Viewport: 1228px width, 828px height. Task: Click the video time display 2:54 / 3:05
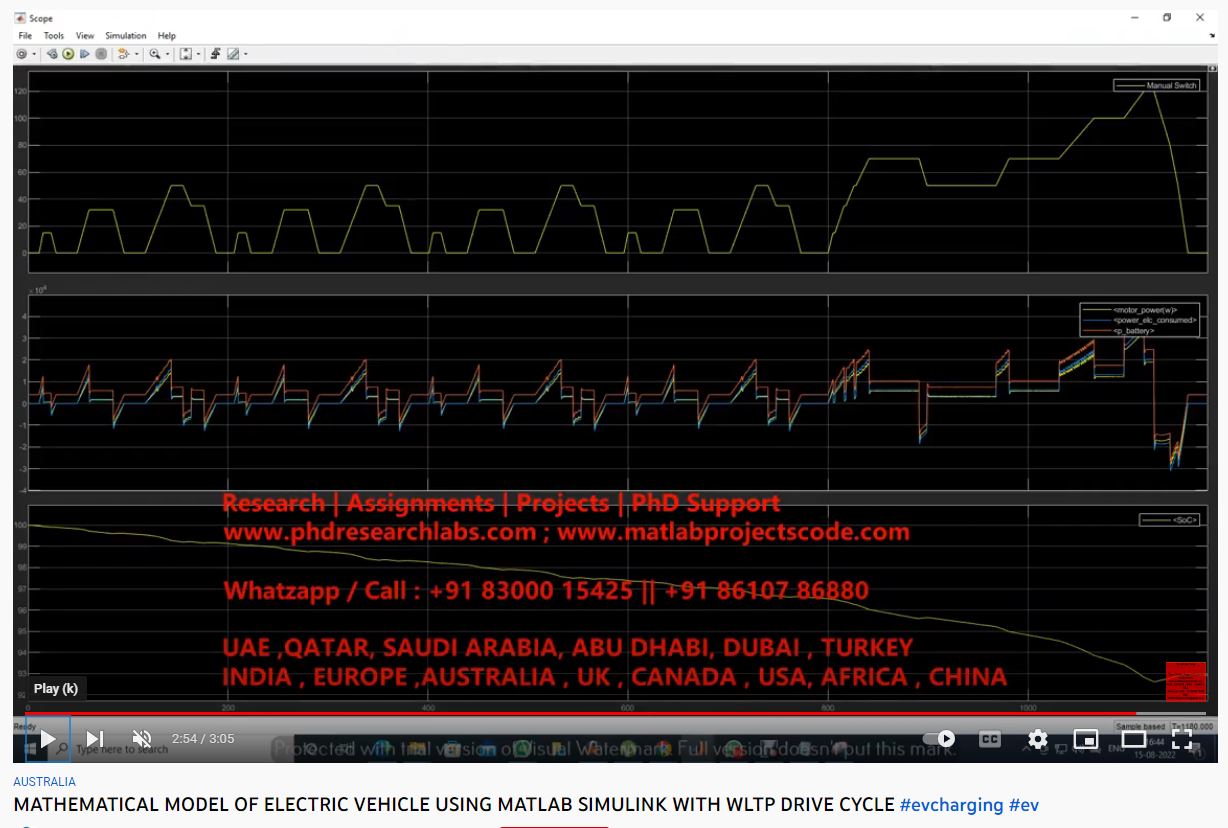pyautogui.click(x=202, y=739)
